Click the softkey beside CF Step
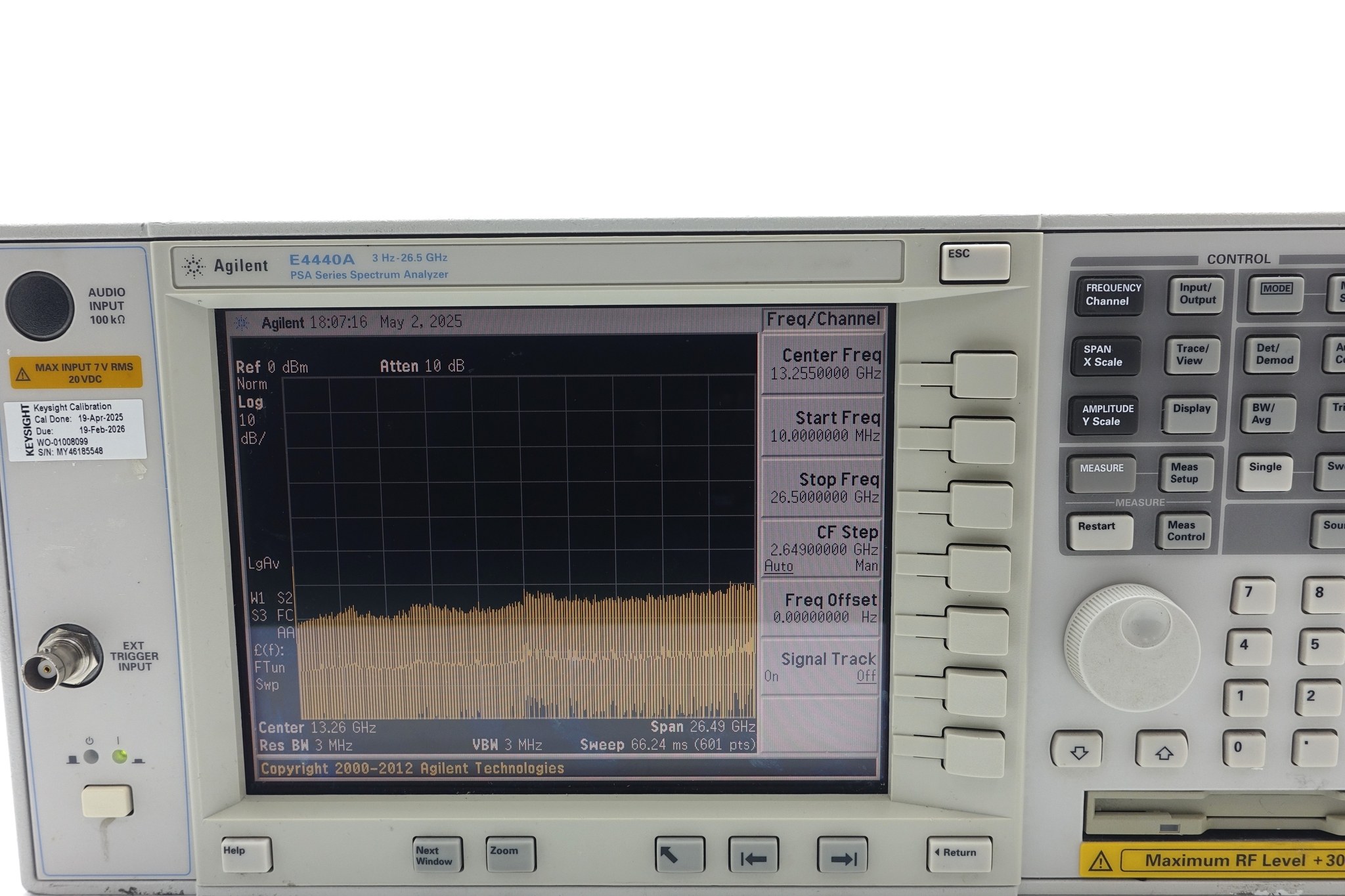 pos(979,568)
